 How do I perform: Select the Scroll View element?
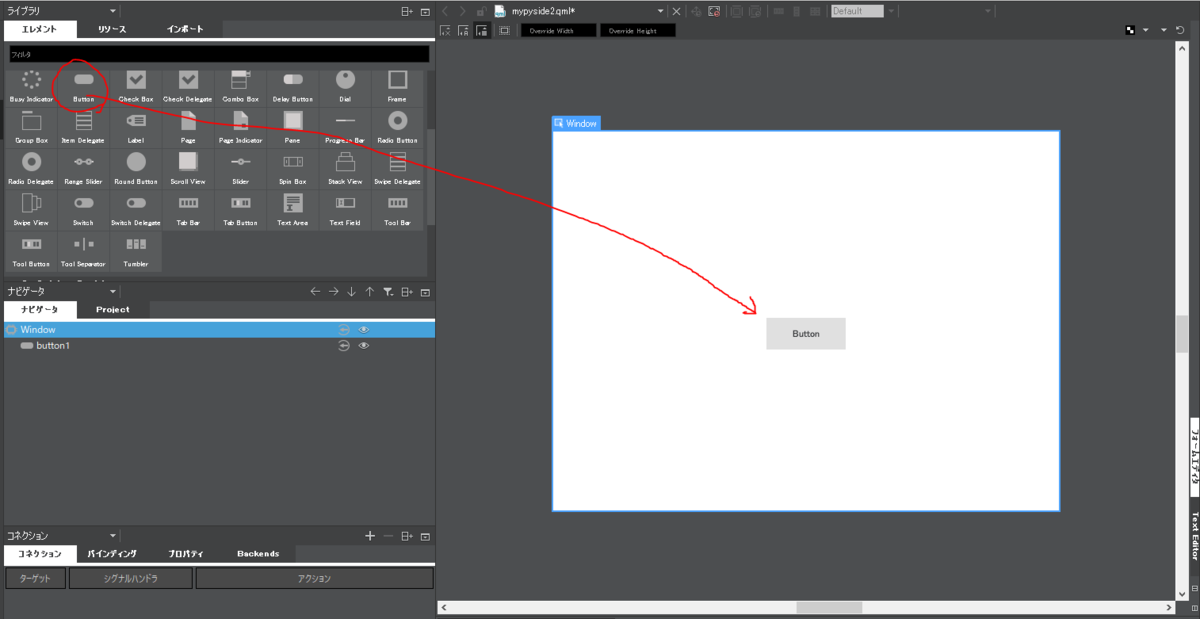(188, 169)
